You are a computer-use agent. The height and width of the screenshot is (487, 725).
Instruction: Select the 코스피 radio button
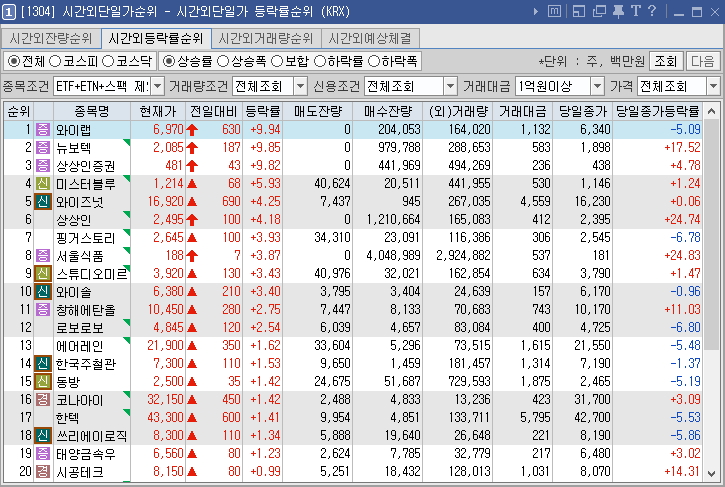click(55, 61)
